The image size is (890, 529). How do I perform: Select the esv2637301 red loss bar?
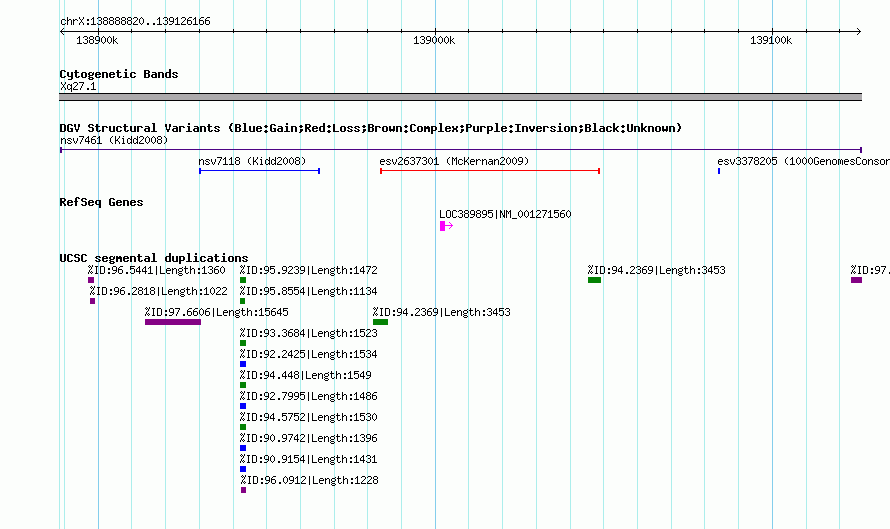[490, 171]
